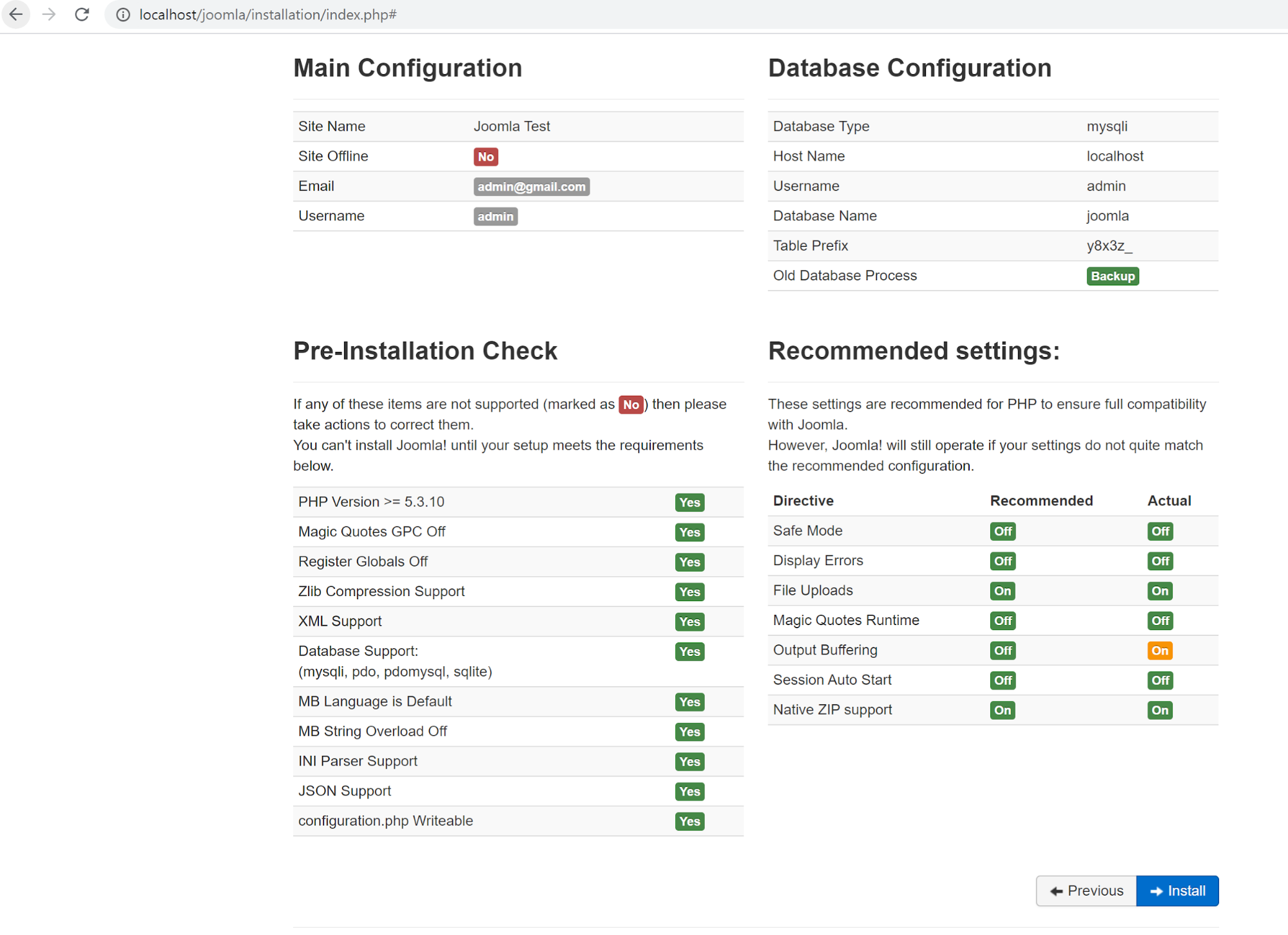
Task: Click the admin@gmail.com email badge
Action: (532, 186)
